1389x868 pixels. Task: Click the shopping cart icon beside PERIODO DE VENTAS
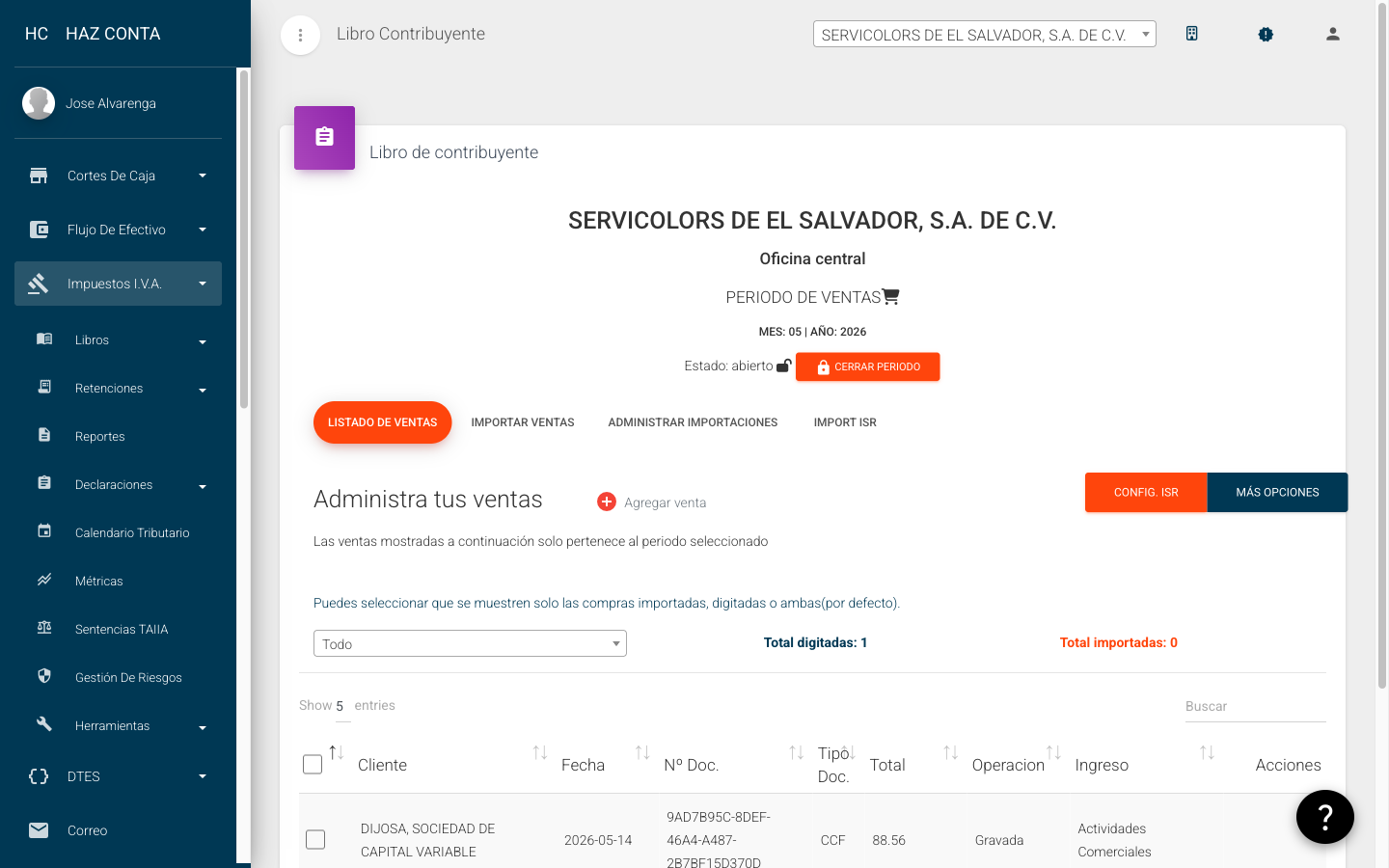point(890,296)
